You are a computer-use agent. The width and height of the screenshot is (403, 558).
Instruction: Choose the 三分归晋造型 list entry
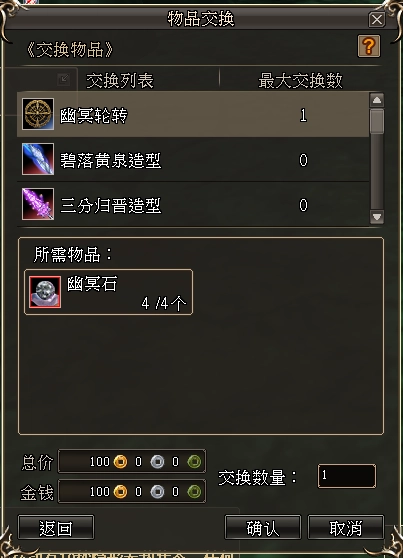point(193,204)
